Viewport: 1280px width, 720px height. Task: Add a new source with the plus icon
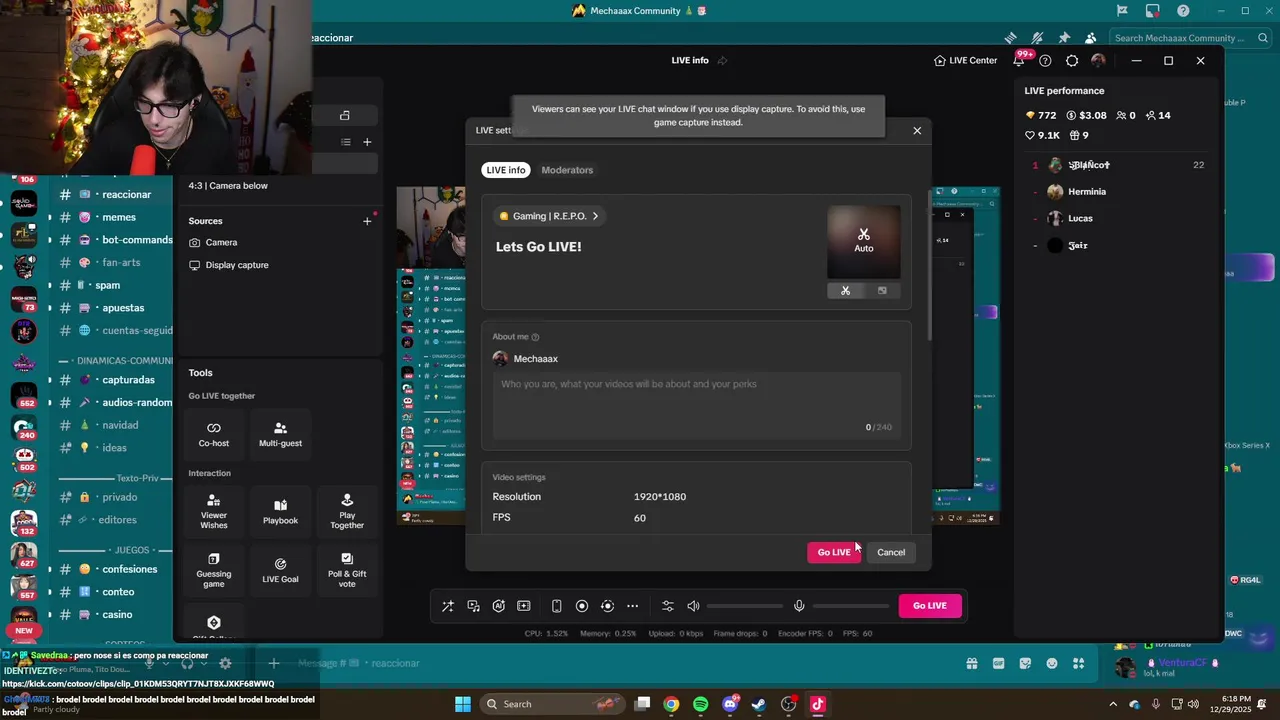(367, 221)
